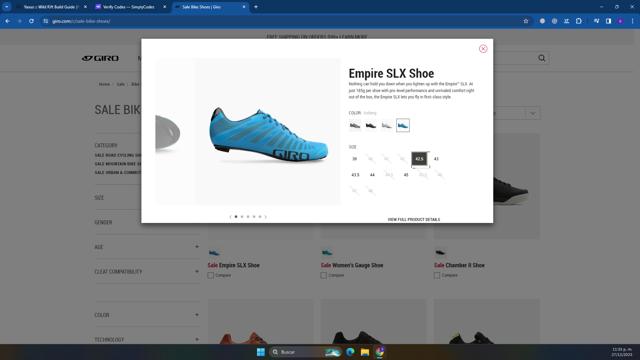Reload the page
The width and height of the screenshot is (640, 360).
click(x=31, y=21)
